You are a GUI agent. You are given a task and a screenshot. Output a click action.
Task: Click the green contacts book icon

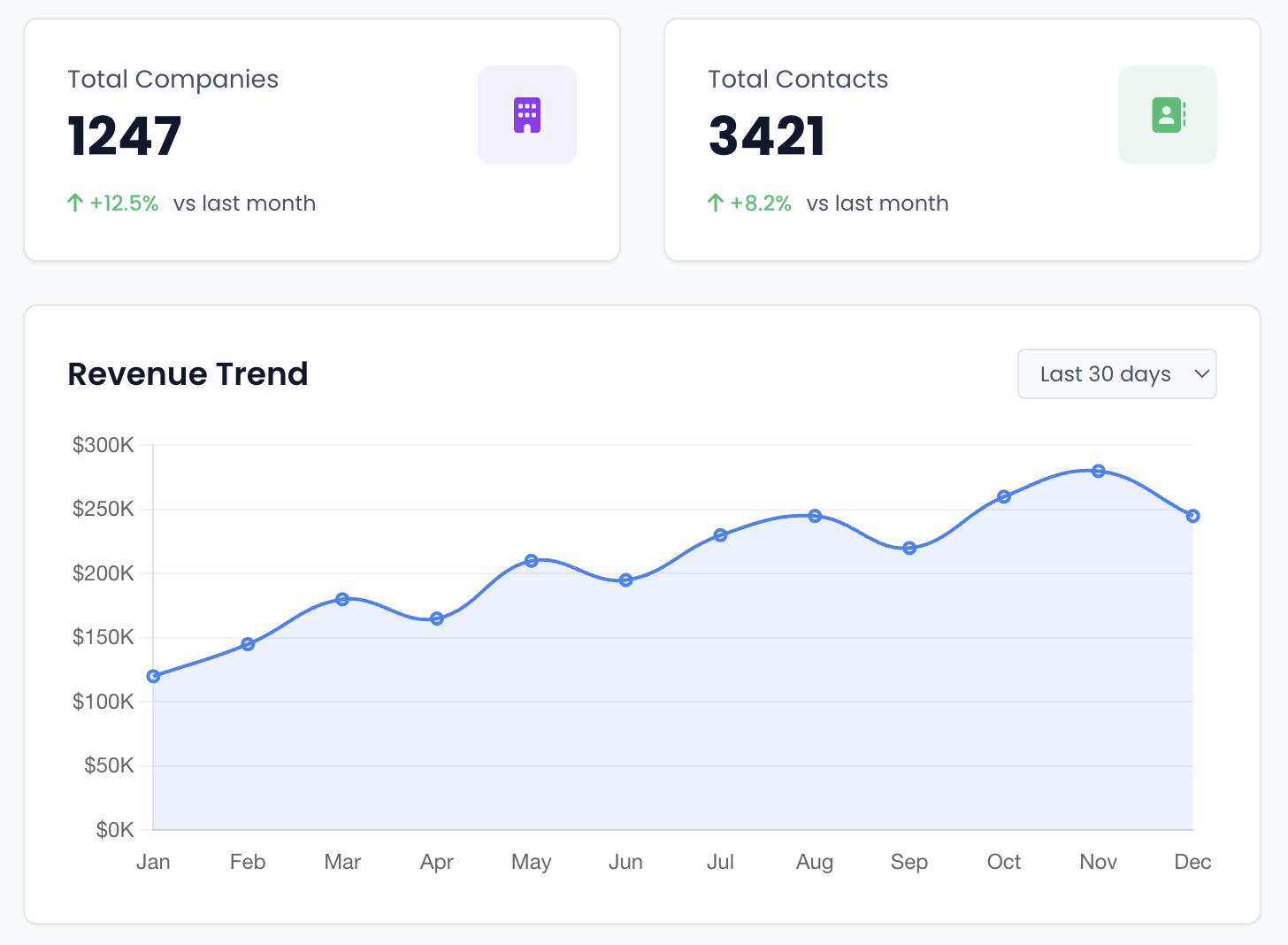(1168, 115)
